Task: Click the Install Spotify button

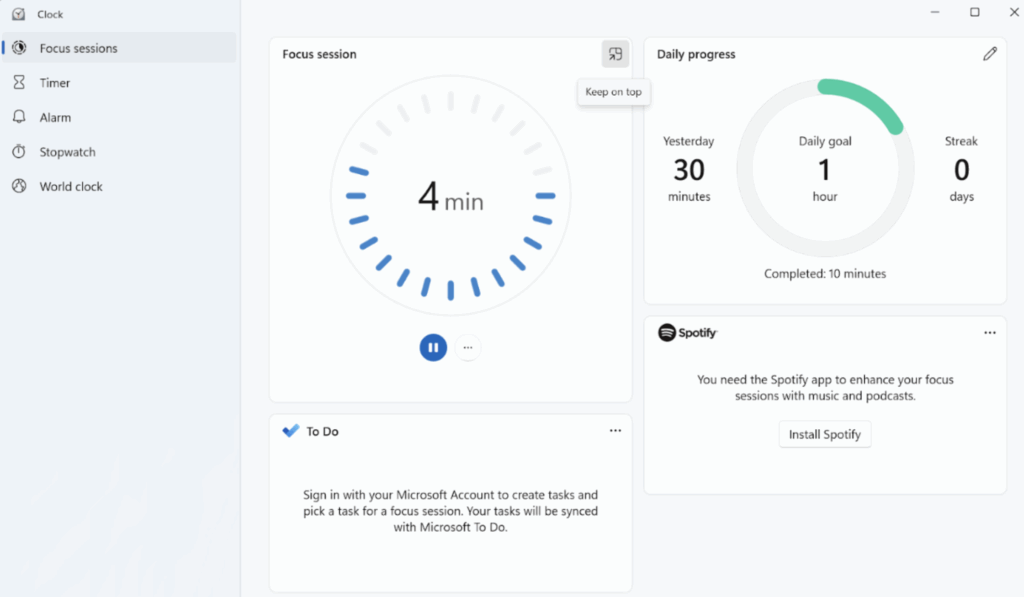Action: click(x=825, y=434)
